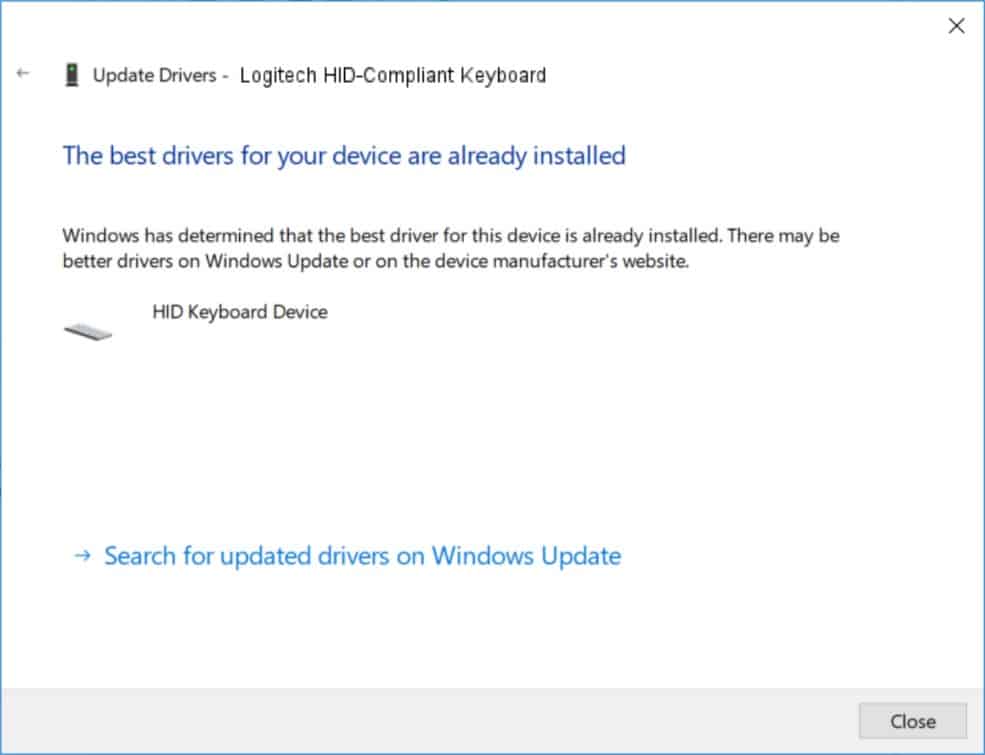The height and width of the screenshot is (755, 985).
Task: Click the "Windows has determined" text line
Action: coord(450,237)
